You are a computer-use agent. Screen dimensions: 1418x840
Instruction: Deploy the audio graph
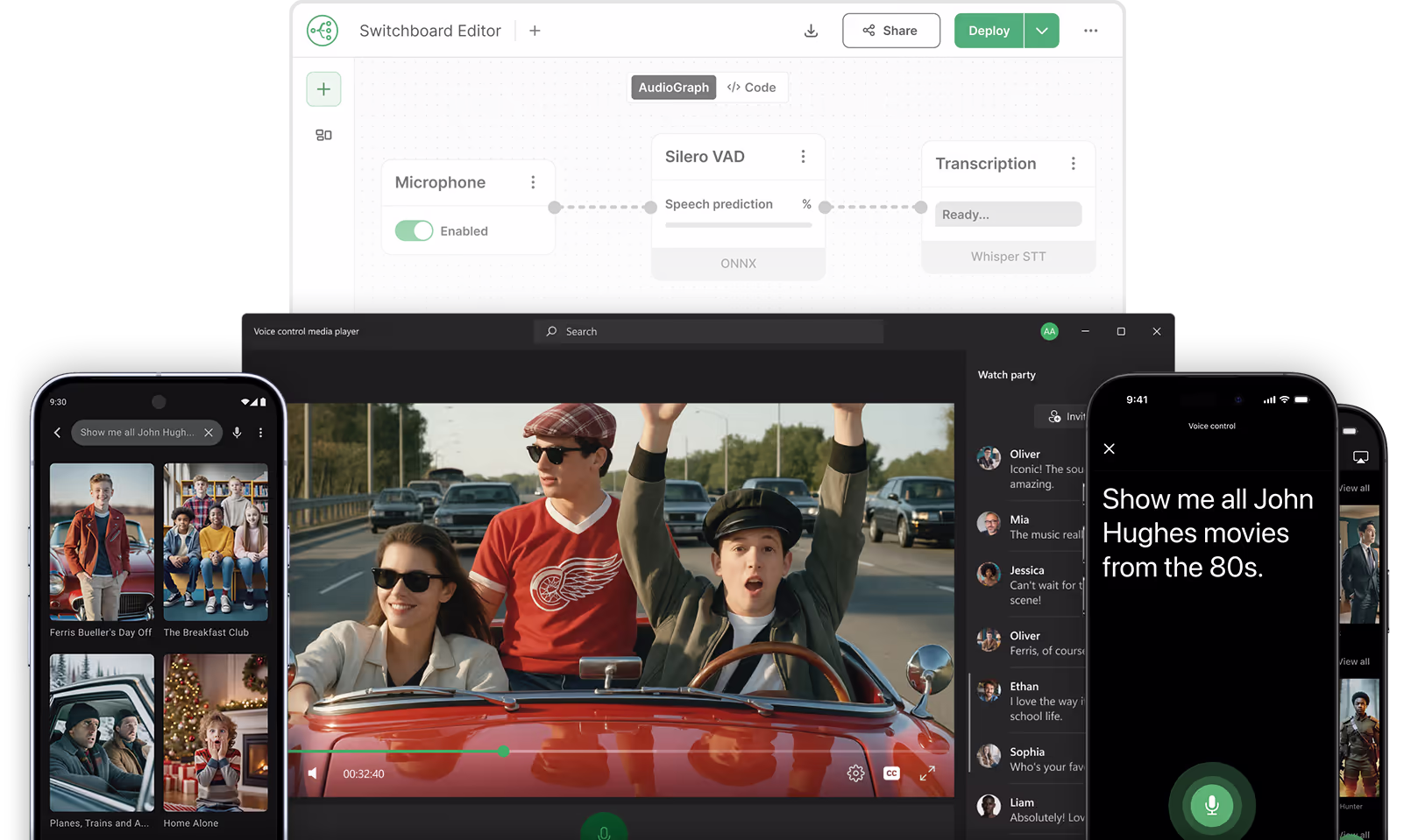click(989, 31)
